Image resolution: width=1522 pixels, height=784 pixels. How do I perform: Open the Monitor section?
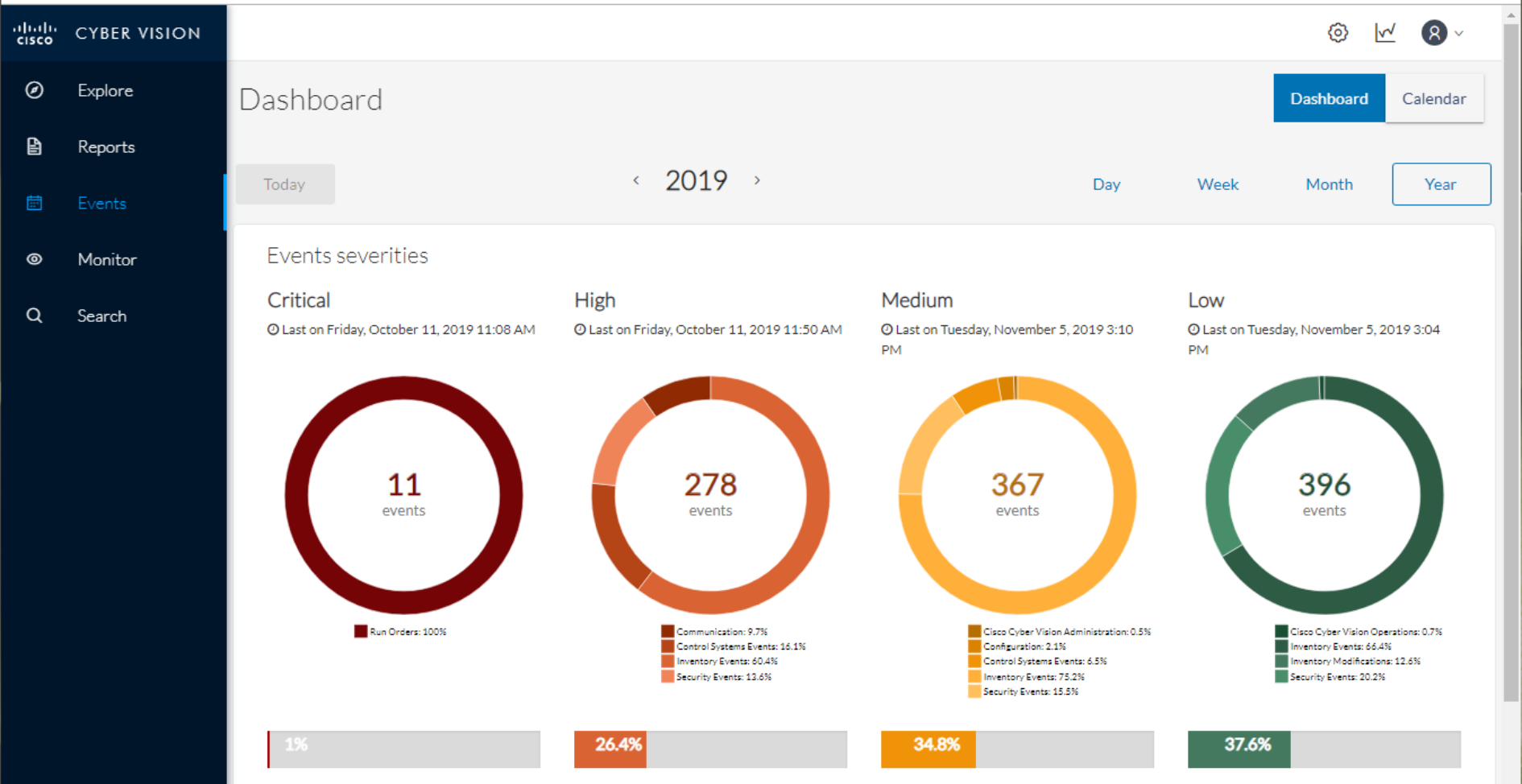pos(107,259)
